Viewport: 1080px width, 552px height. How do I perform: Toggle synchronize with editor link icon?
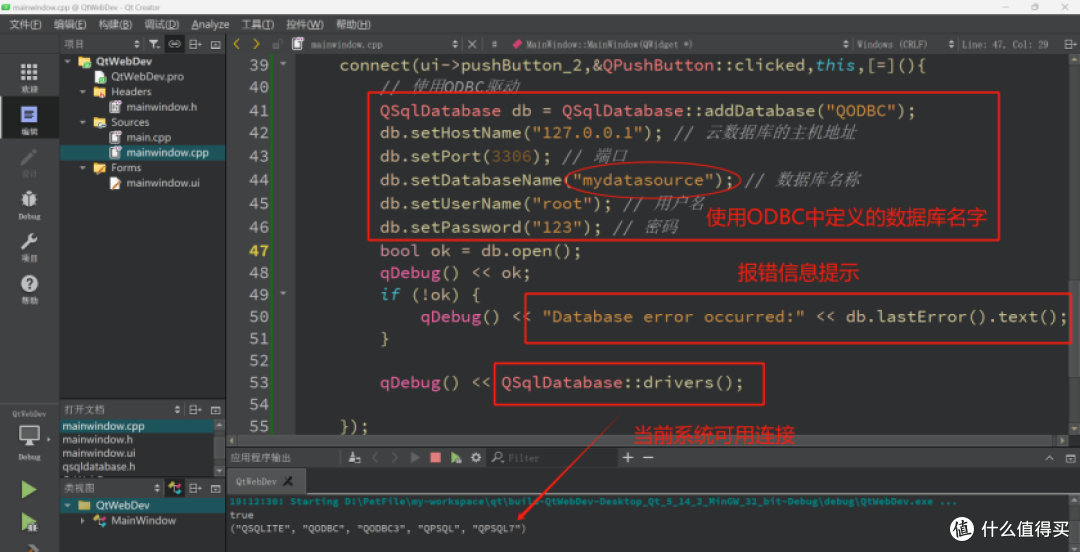pos(175,44)
